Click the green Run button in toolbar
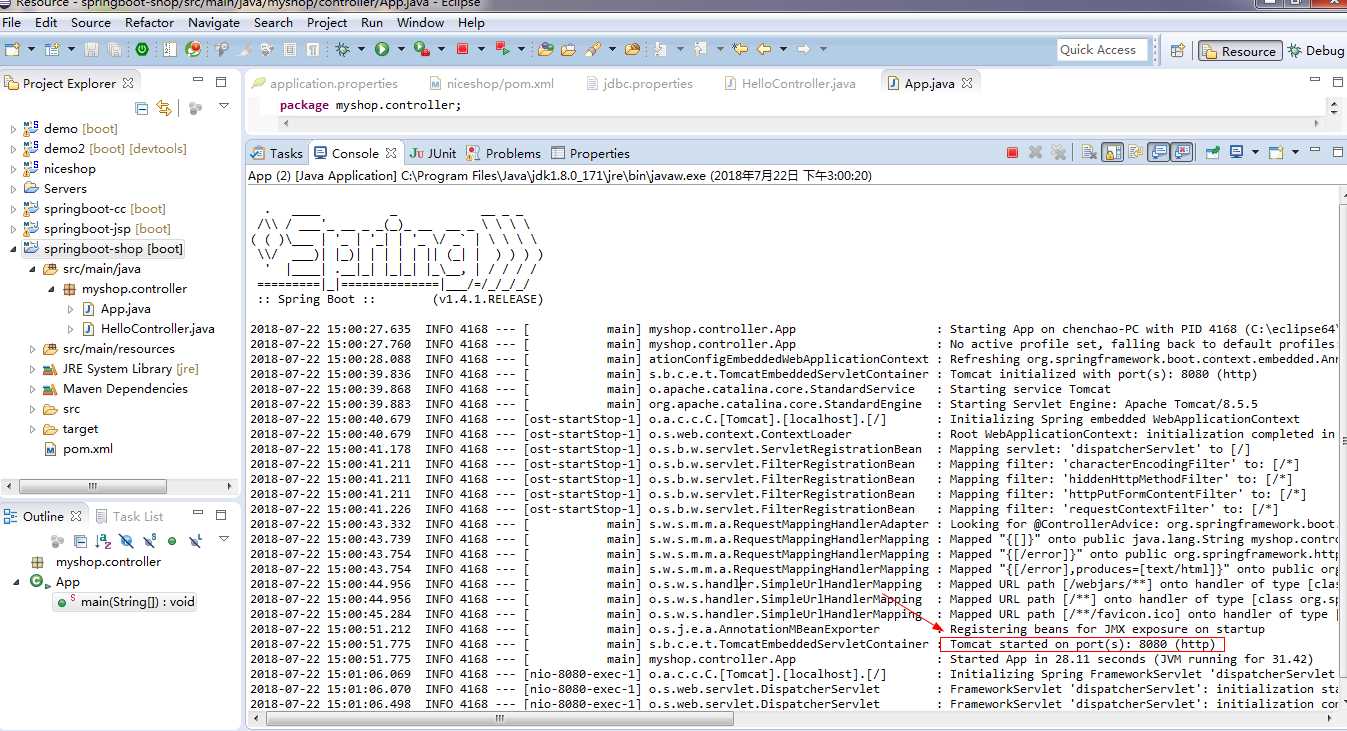The image size is (1347, 731). [382, 49]
